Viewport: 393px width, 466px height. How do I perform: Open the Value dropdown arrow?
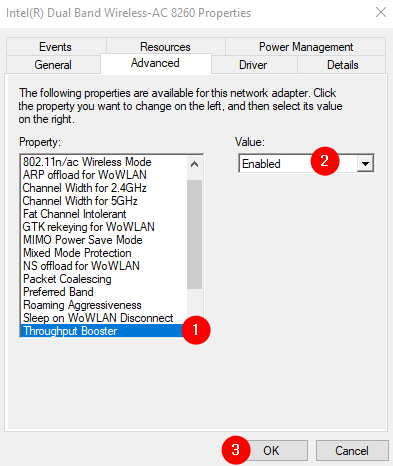[x=365, y=163]
